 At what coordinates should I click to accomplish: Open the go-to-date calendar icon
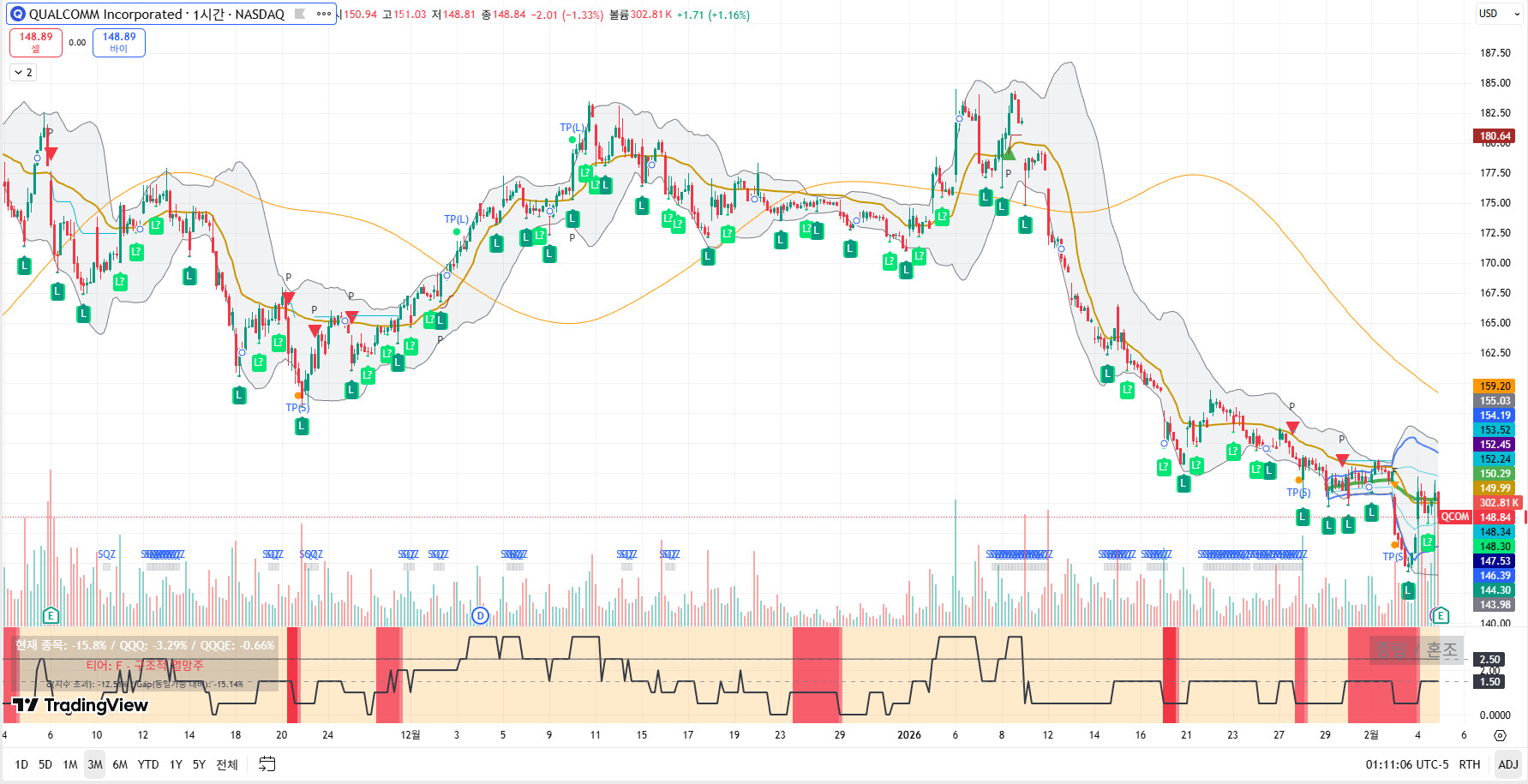pyautogui.click(x=267, y=763)
